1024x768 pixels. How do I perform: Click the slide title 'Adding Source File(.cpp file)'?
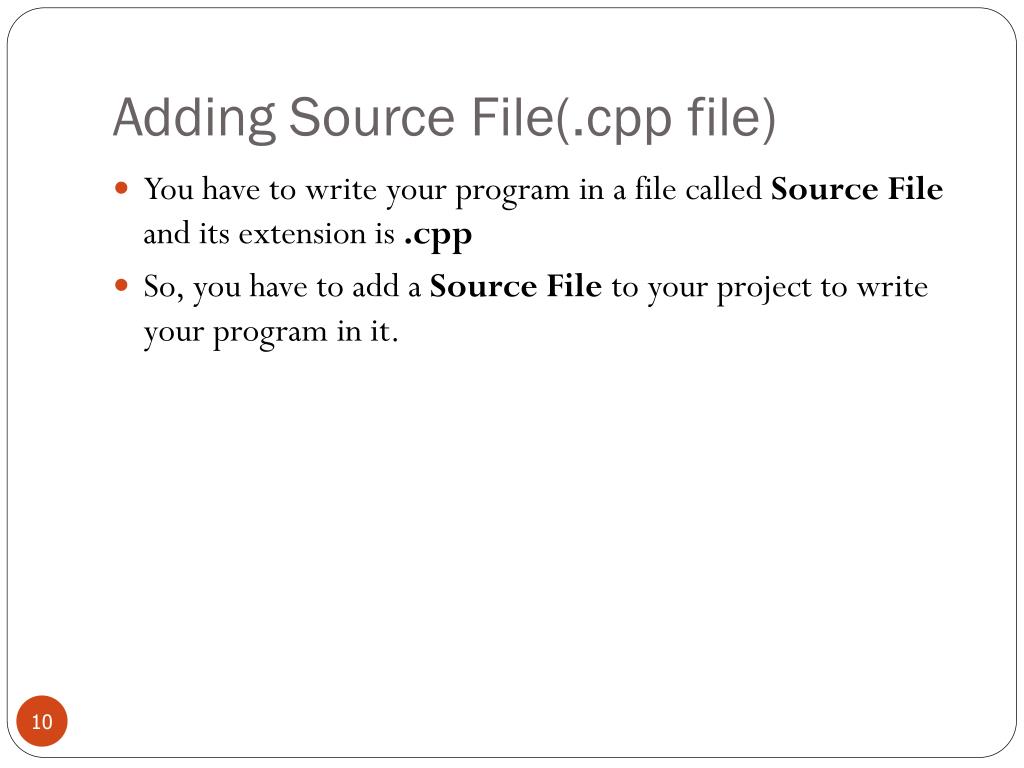pos(445,119)
